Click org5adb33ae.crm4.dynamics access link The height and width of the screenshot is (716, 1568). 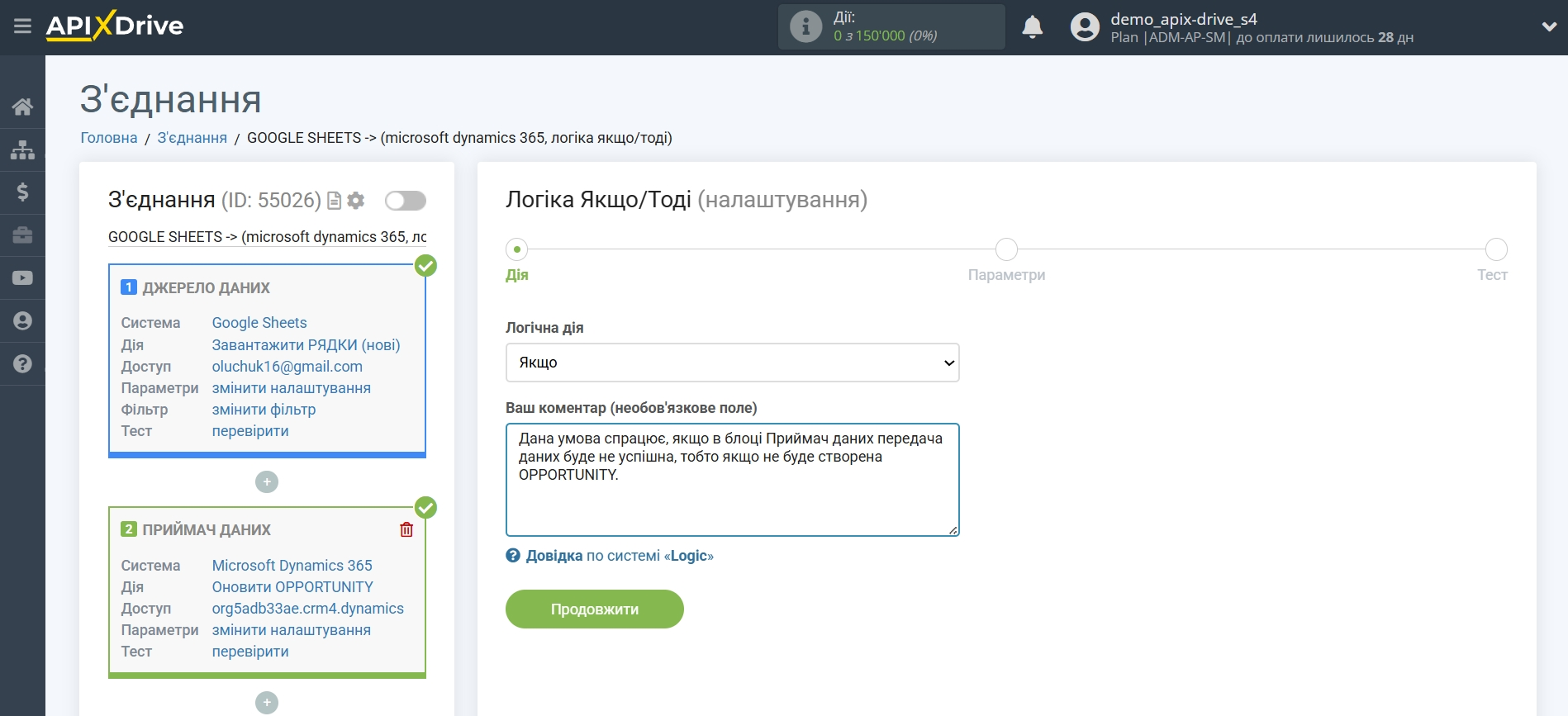pos(308,609)
